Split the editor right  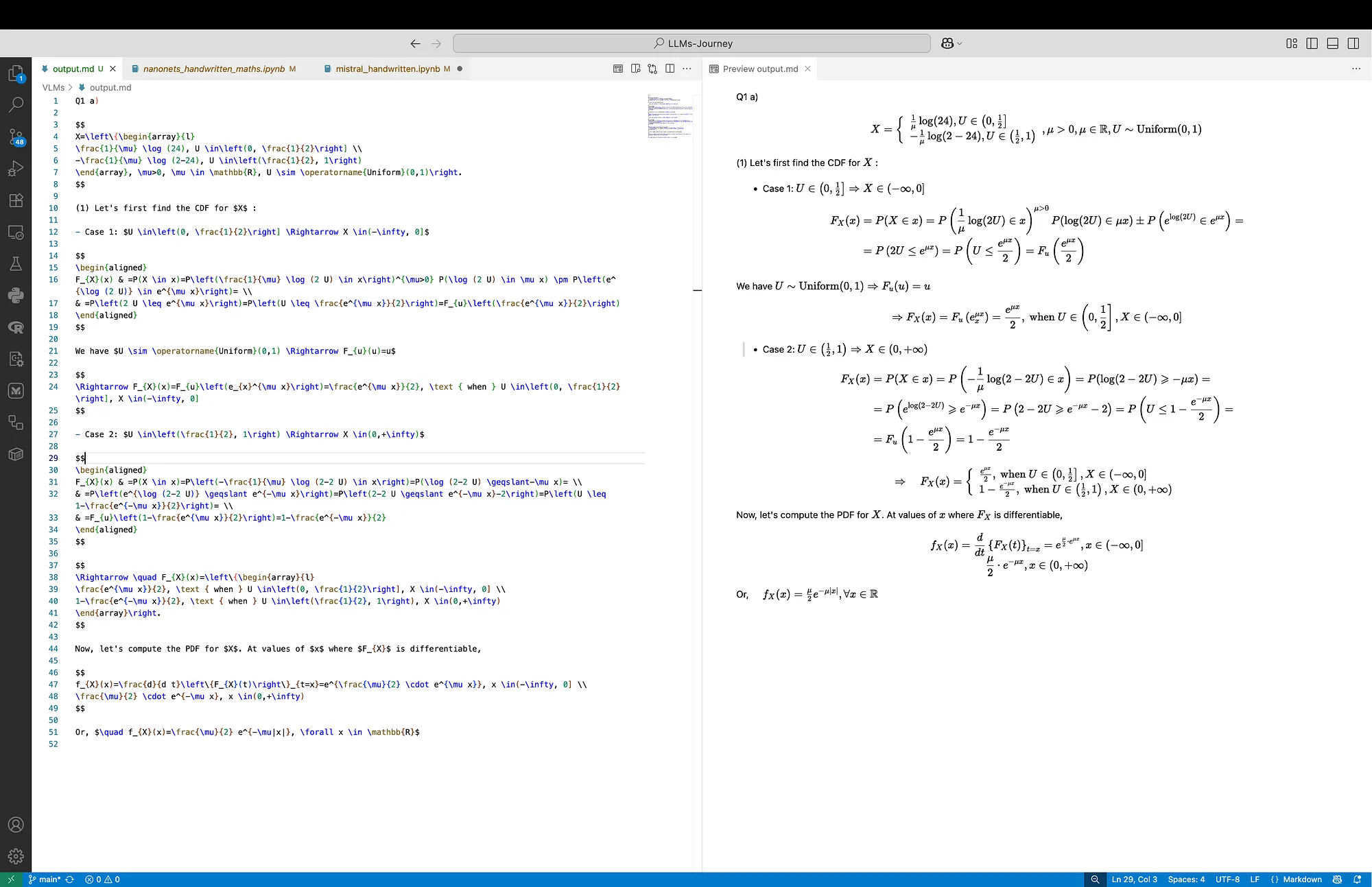pyautogui.click(x=670, y=69)
